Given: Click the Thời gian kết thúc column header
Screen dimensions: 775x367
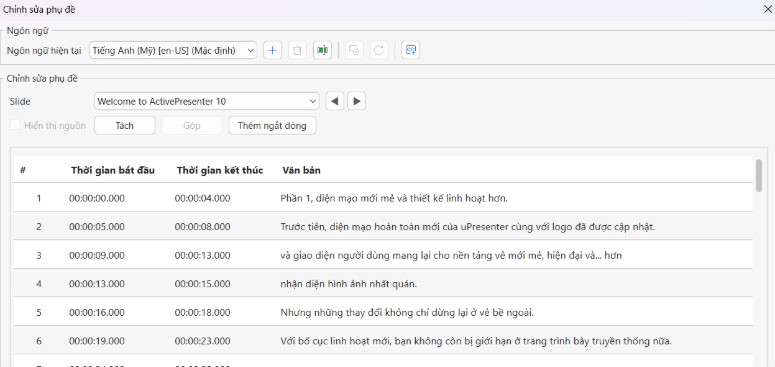Looking at the screenshot, I should [220, 170].
